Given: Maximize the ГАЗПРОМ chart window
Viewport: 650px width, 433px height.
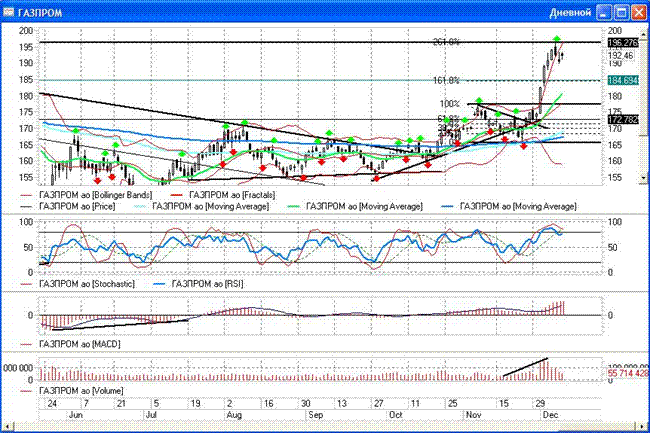Looking at the screenshot, I should pyautogui.click(x=621, y=13).
